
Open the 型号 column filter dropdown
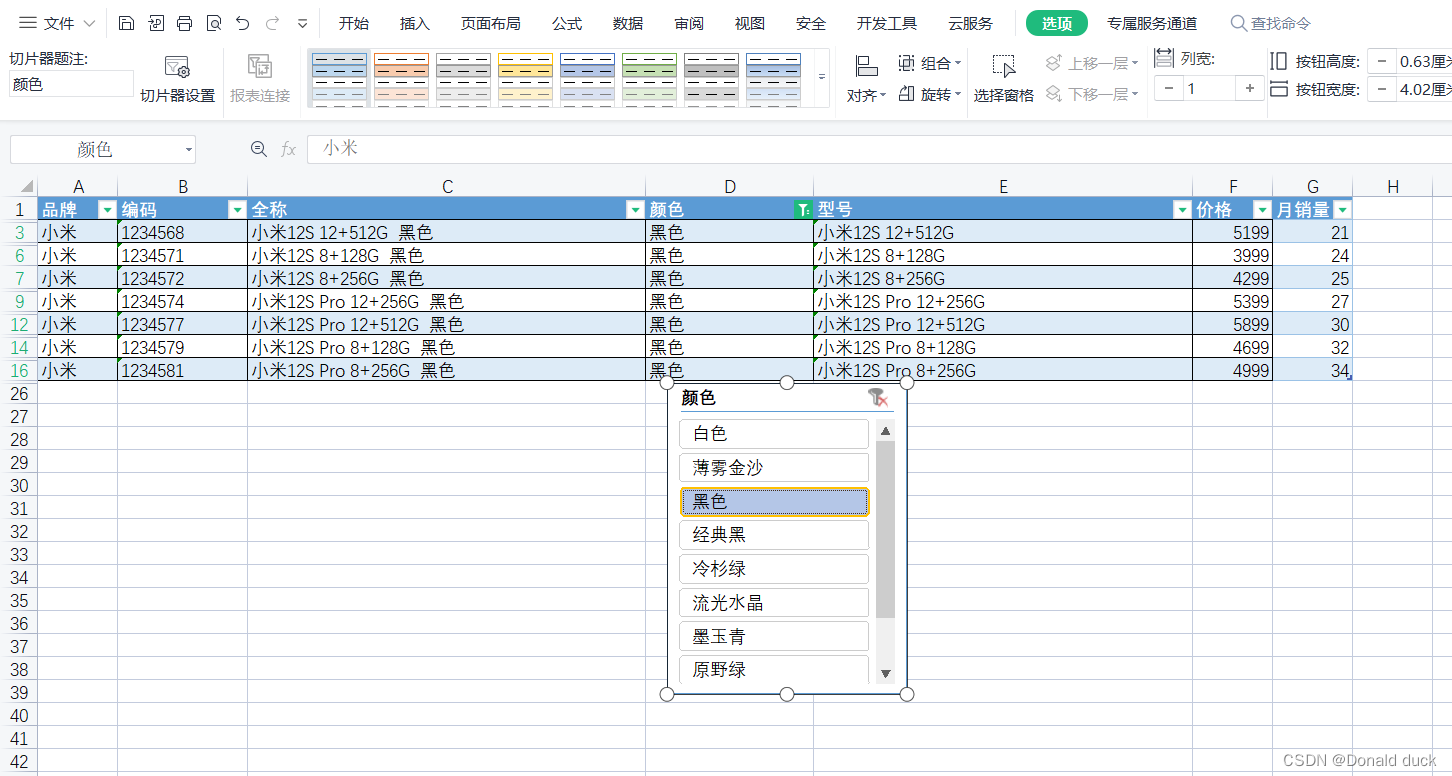coord(1182,210)
